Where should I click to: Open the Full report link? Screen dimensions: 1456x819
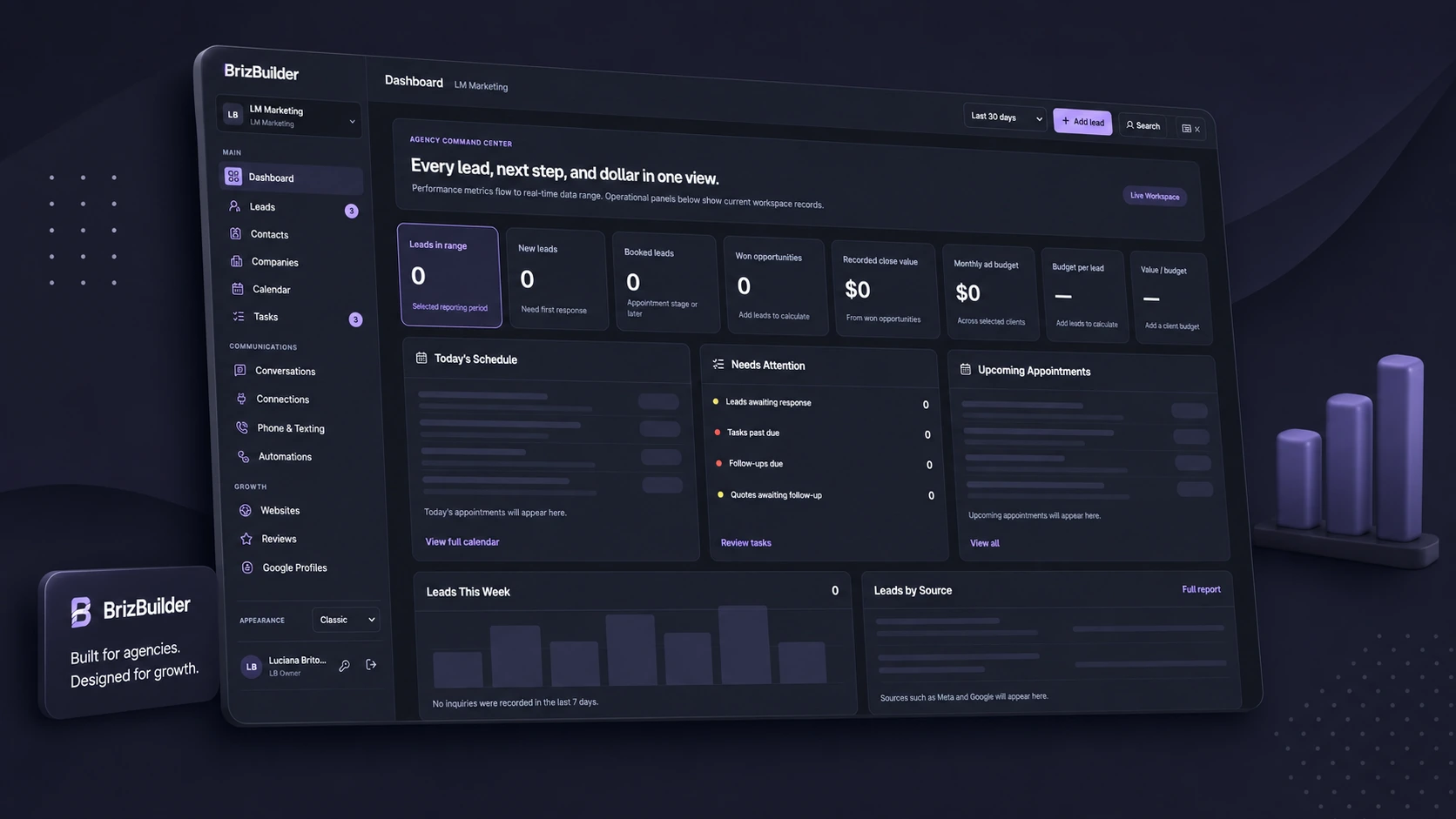[1201, 589]
